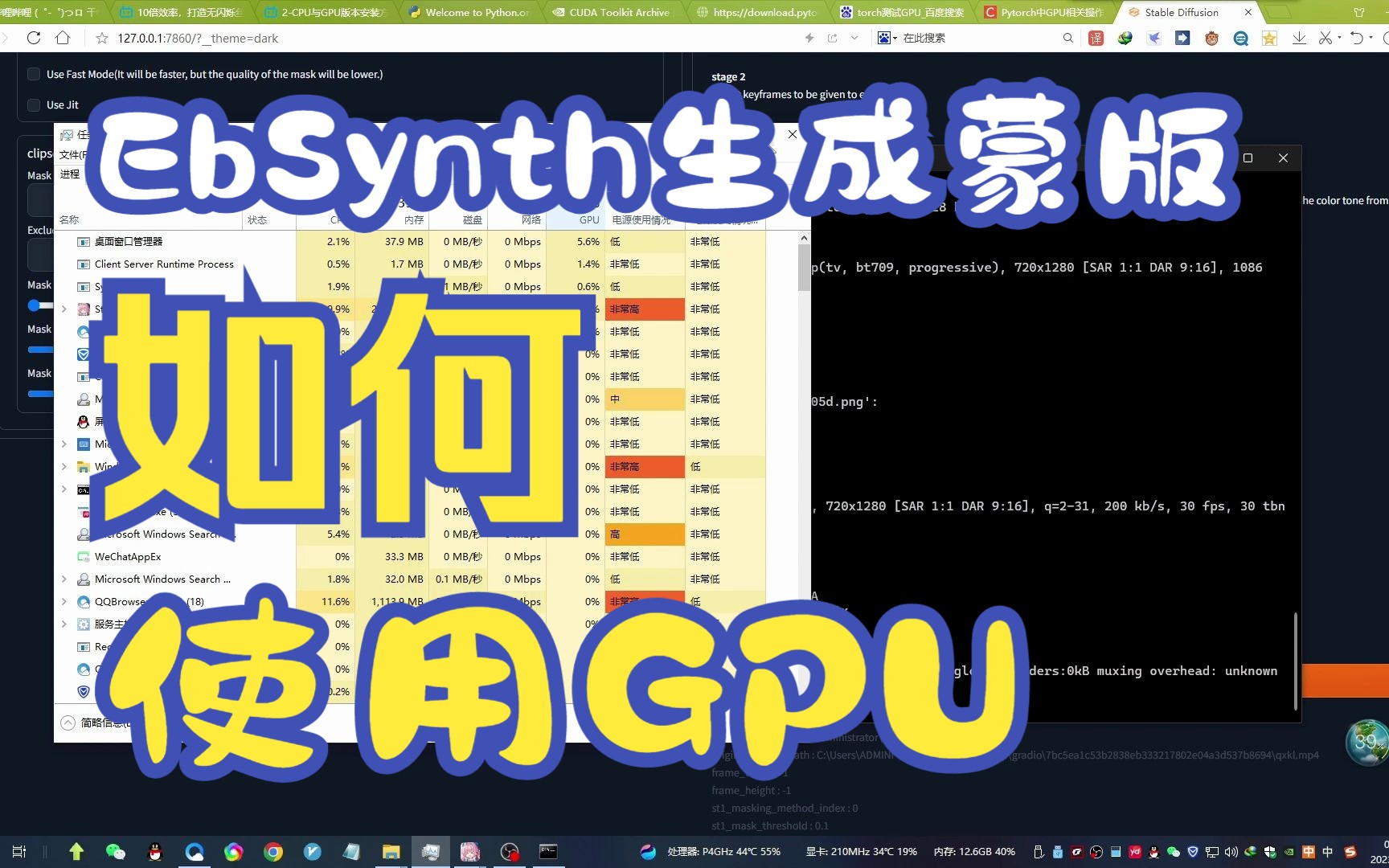Select the 进程 tab in Task Manager
The width and height of the screenshot is (1389, 868).
pyautogui.click(x=70, y=174)
